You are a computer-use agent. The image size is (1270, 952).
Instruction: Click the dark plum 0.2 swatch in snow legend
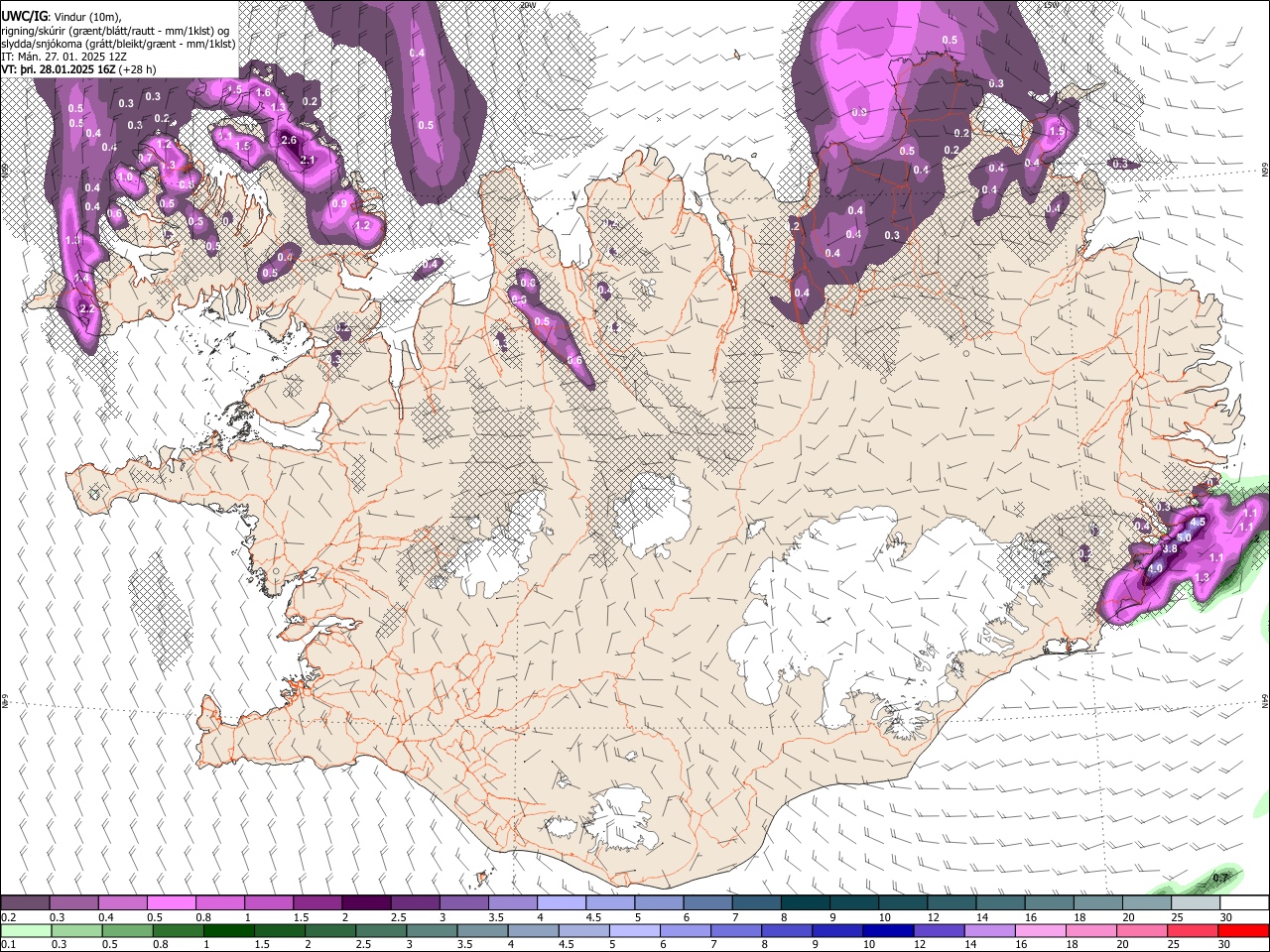point(25,903)
